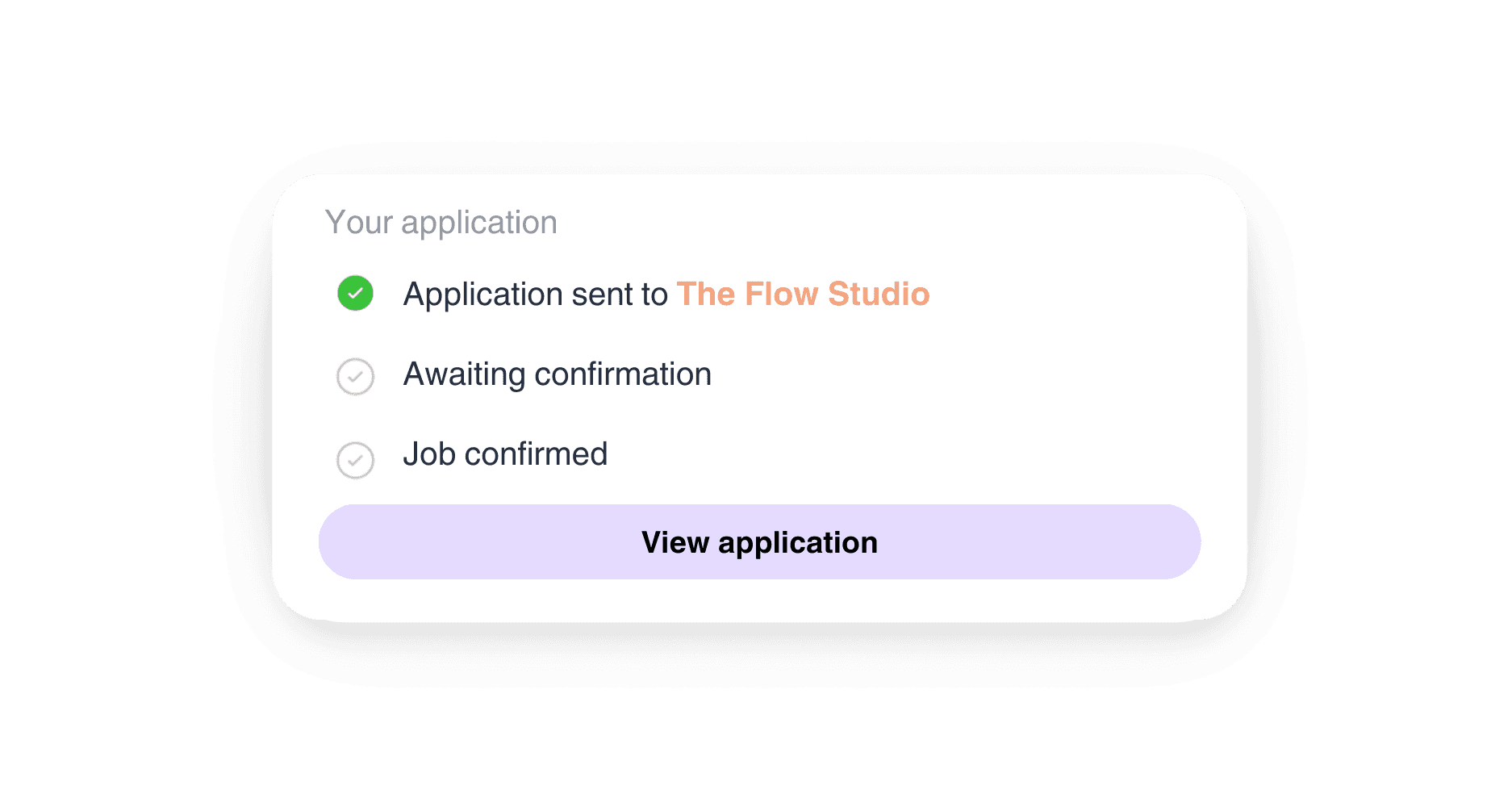
Task: Click the word Awaiting in second step
Action: tap(465, 374)
